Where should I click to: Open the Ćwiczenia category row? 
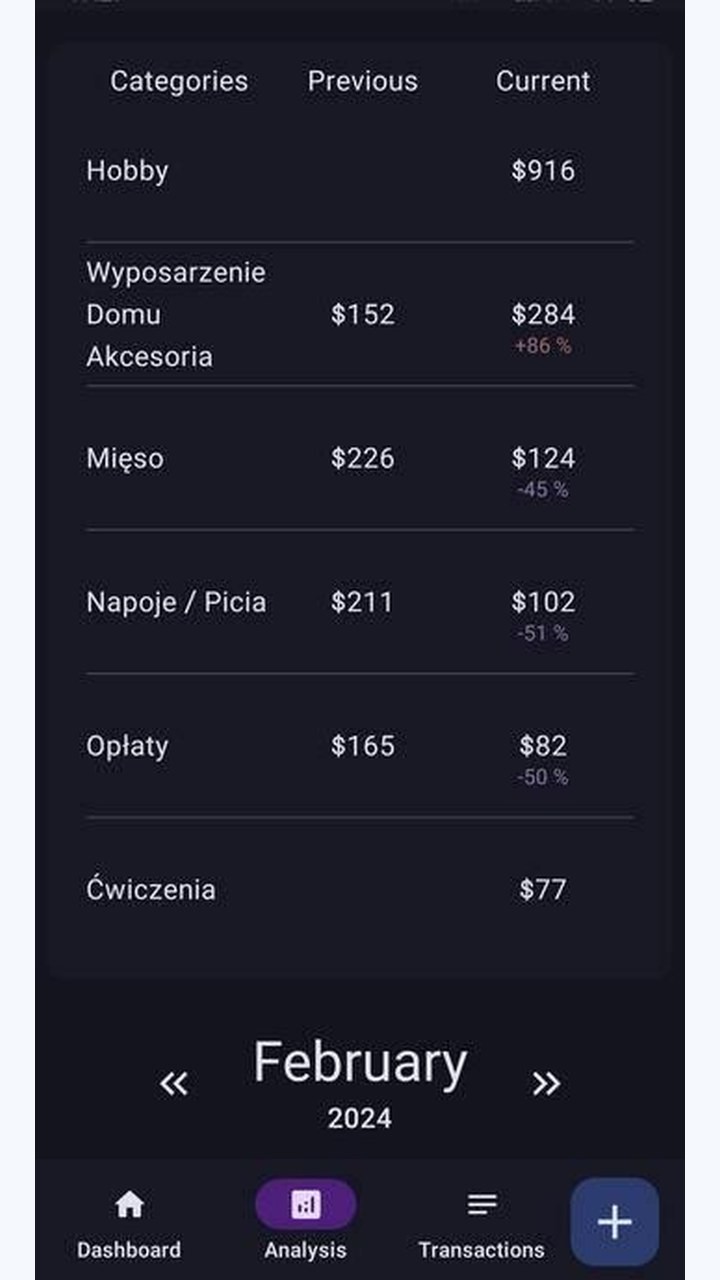click(x=360, y=890)
